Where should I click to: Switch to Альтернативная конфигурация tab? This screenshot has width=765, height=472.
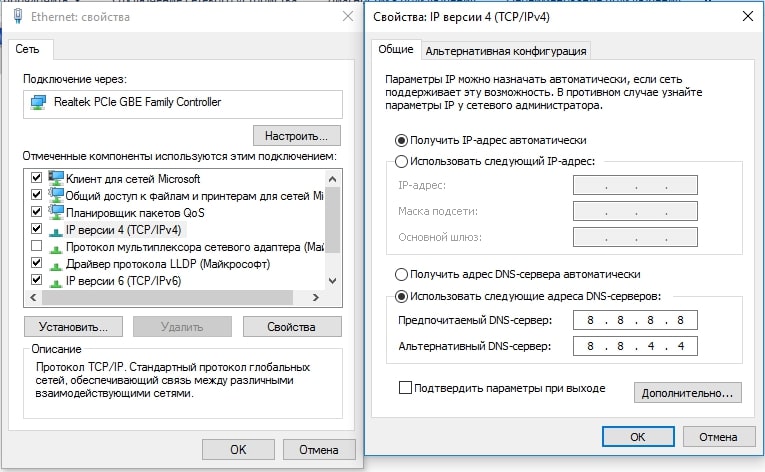pyautogui.click(x=506, y=51)
